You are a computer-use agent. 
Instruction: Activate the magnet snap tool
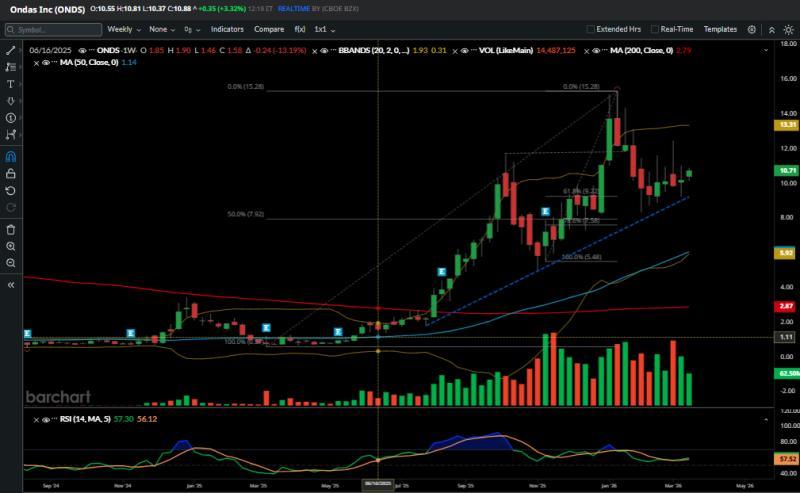11,156
